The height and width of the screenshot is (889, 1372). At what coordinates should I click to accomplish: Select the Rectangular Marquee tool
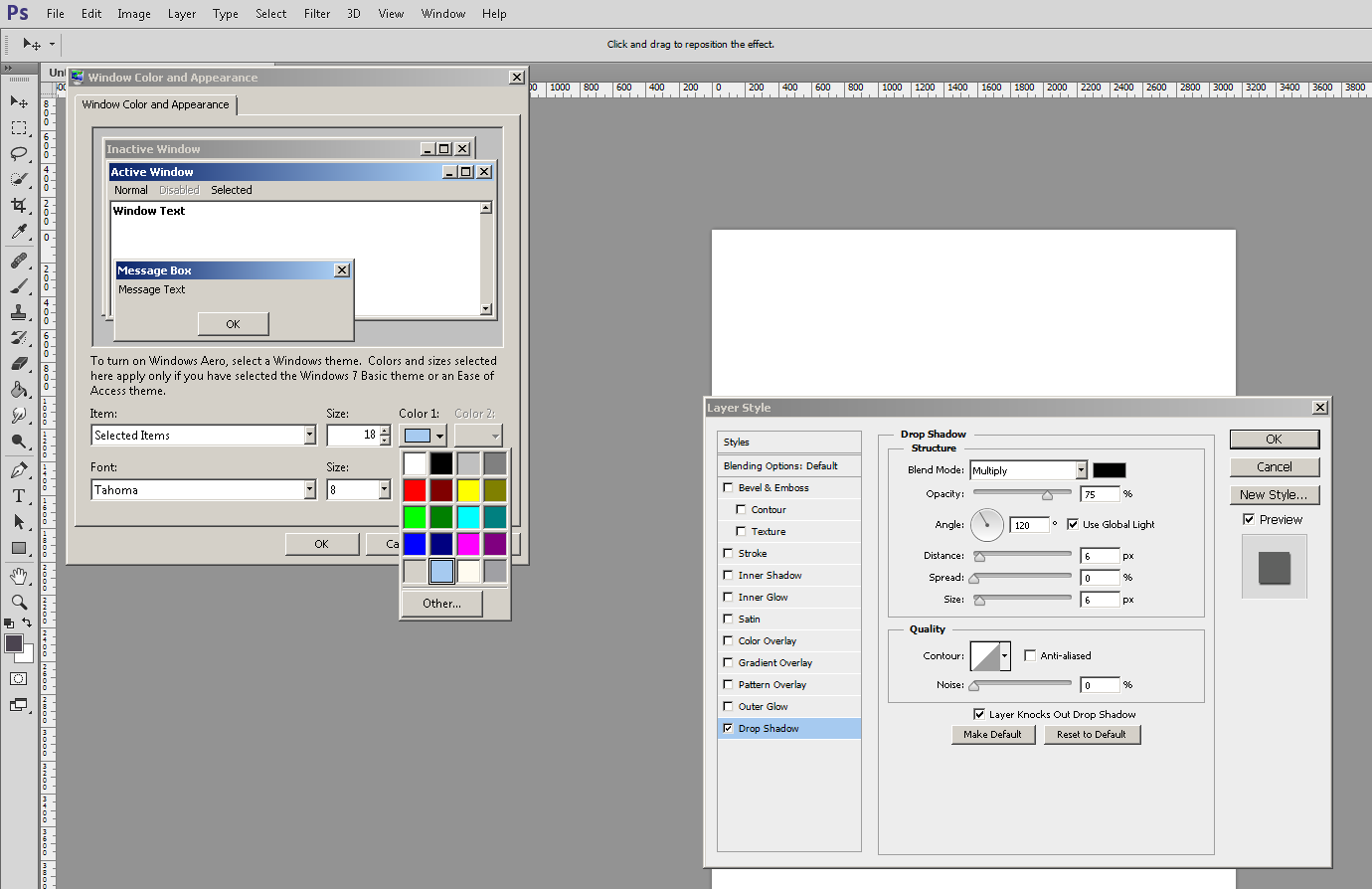pos(19,127)
